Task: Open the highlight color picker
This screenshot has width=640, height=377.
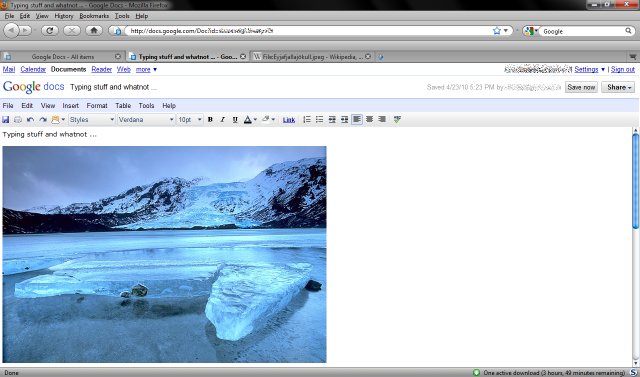Action: [268, 120]
